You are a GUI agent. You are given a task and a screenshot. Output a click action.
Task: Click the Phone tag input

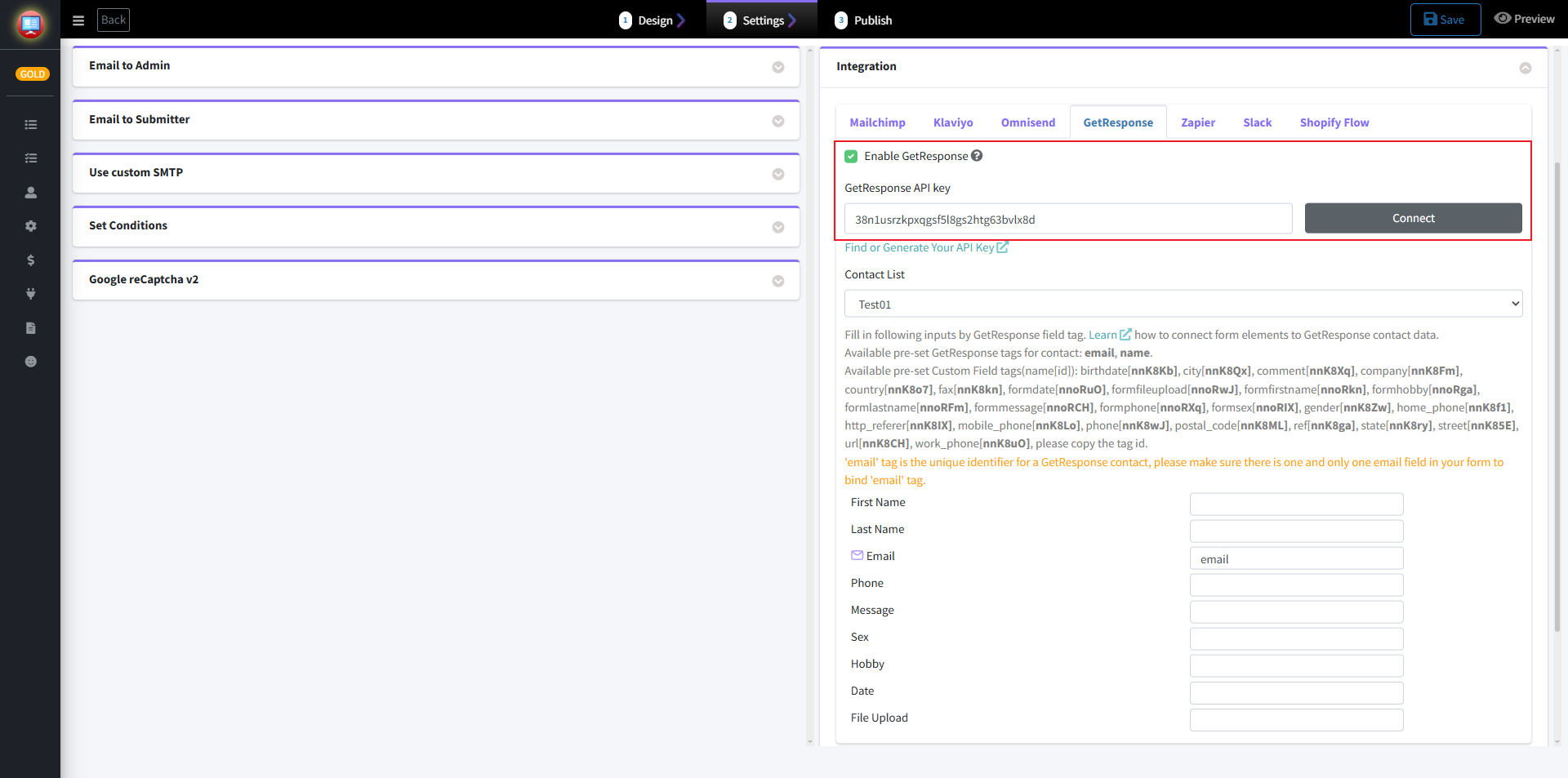[x=1296, y=585]
